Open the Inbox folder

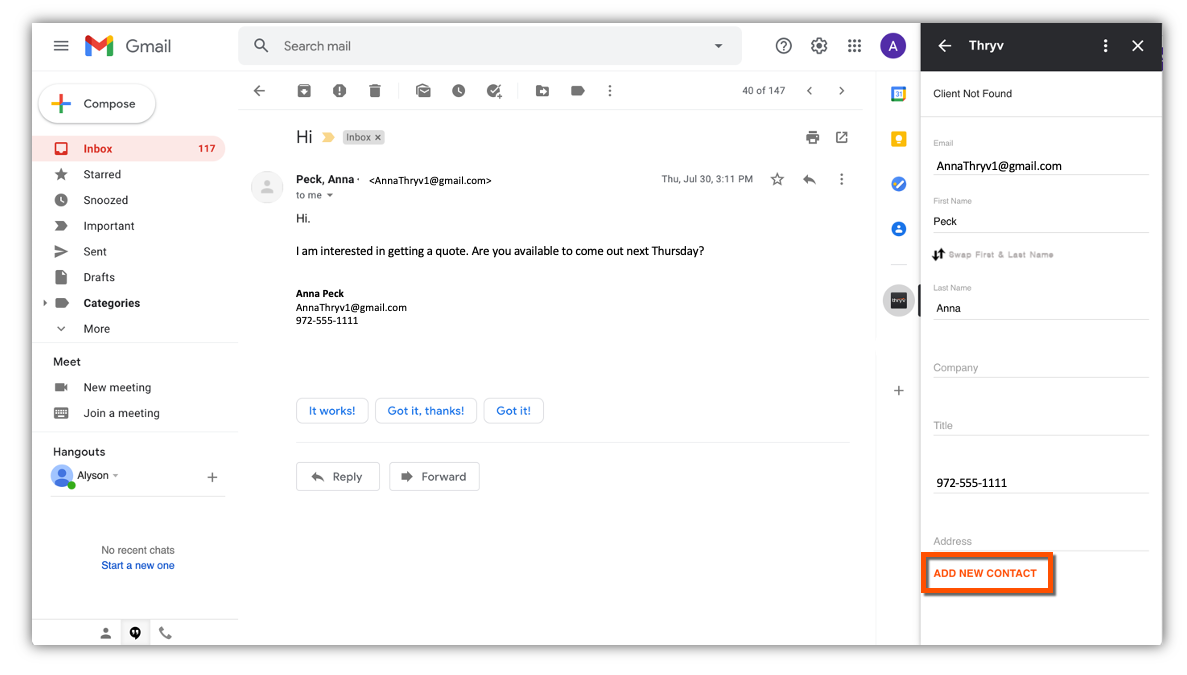[x=129, y=148]
